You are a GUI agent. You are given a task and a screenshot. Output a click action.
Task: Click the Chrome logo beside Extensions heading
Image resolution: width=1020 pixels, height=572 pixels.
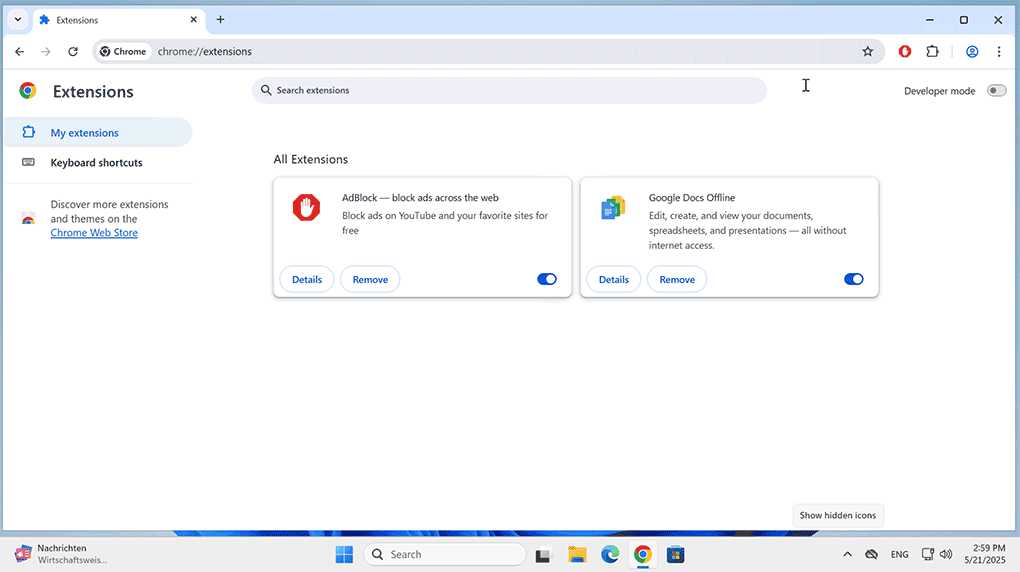(x=27, y=90)
